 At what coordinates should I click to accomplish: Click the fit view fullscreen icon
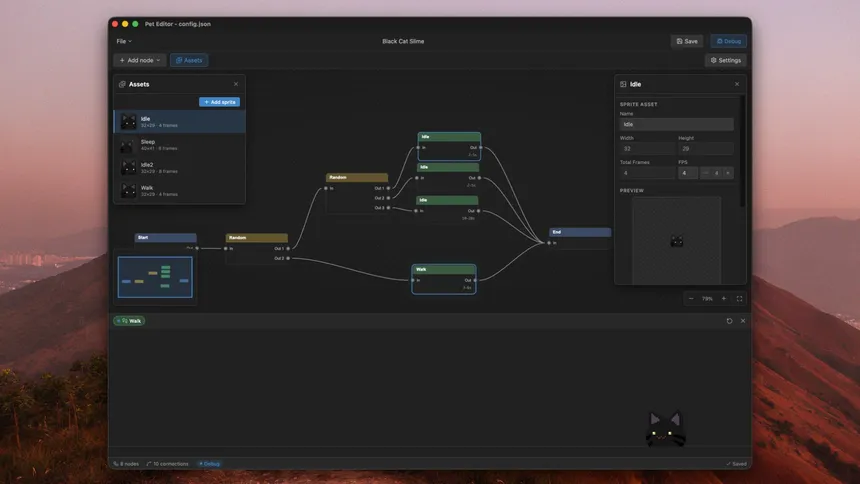pyautogui.click(x=739, y=299)
